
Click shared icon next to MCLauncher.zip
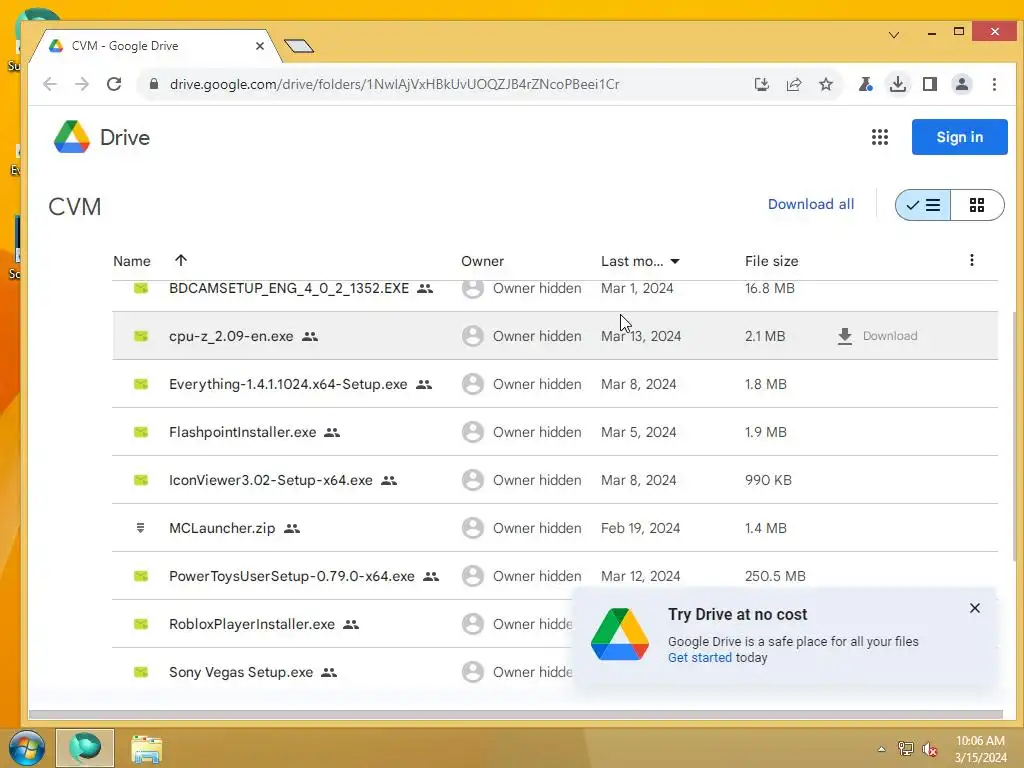pyautogui.click(x=292, y=528)
